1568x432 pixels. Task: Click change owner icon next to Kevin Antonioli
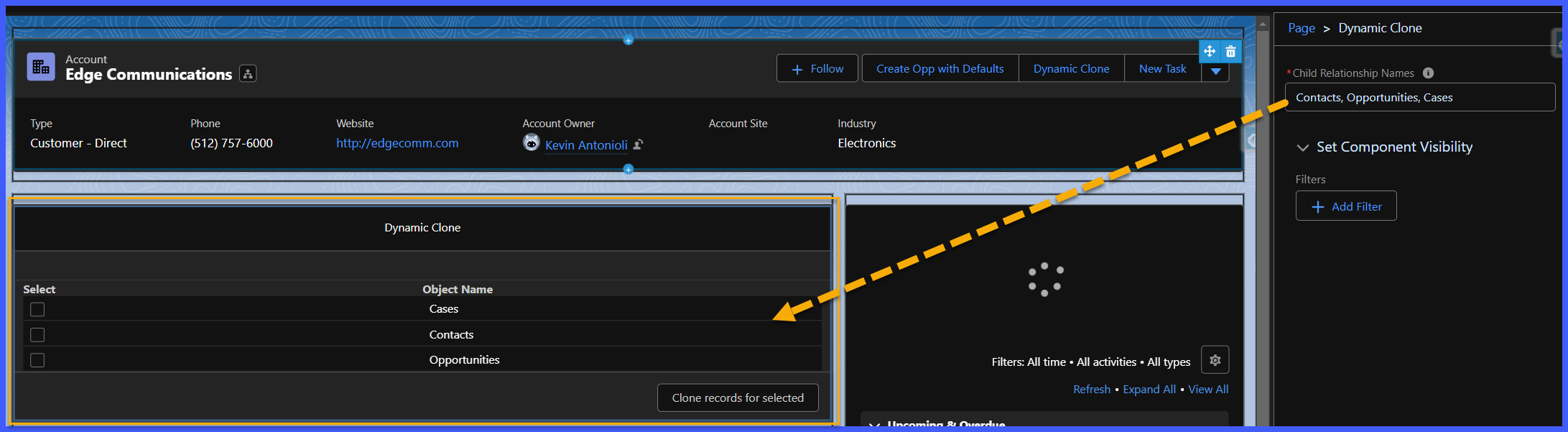pos(638,144)
